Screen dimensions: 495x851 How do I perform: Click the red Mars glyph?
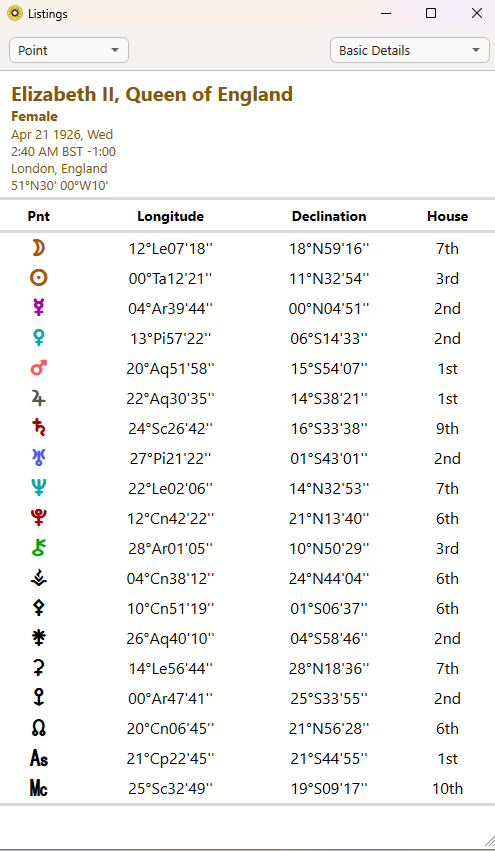(39, 369)
